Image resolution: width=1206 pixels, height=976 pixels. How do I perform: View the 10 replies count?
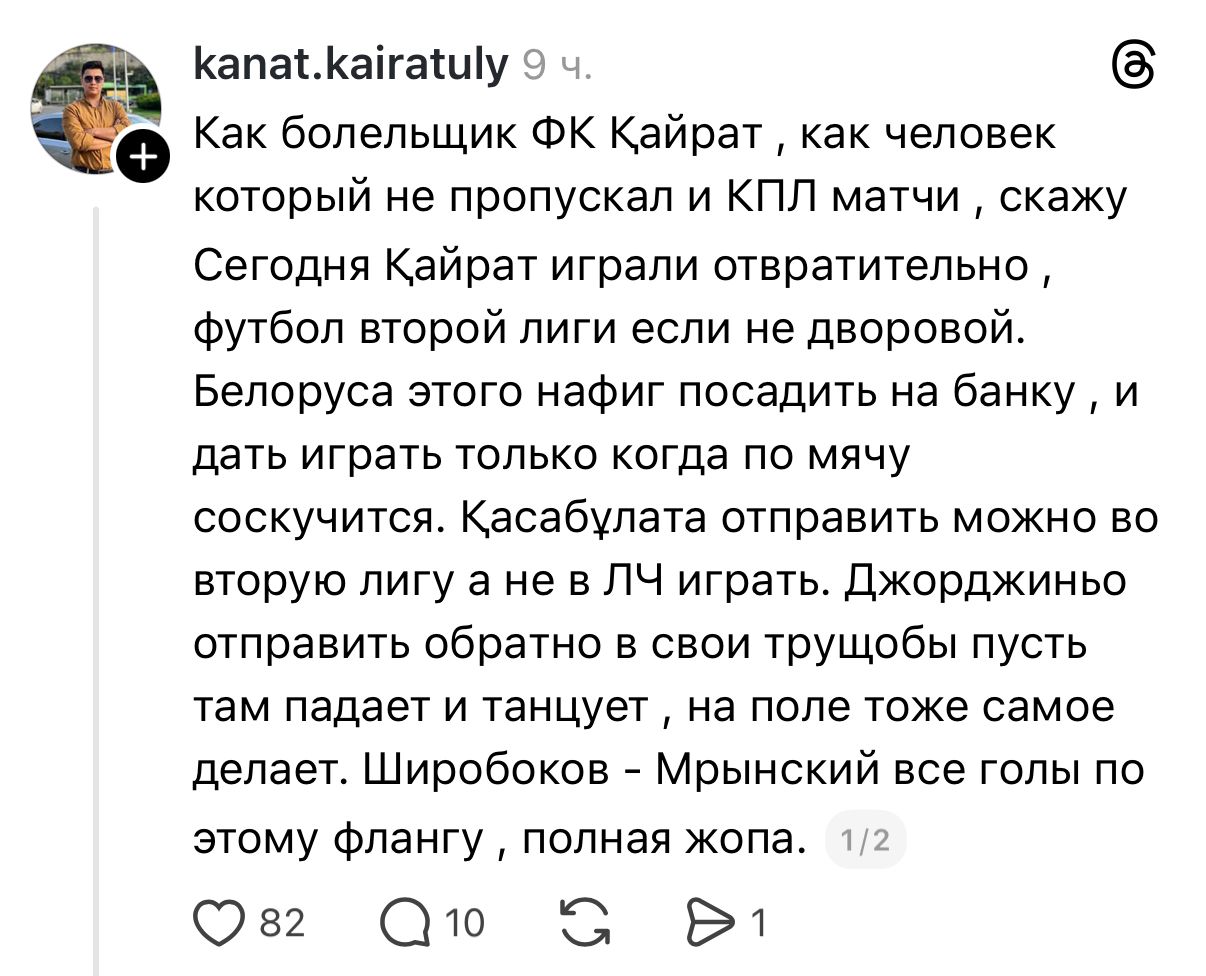point(465,922)
